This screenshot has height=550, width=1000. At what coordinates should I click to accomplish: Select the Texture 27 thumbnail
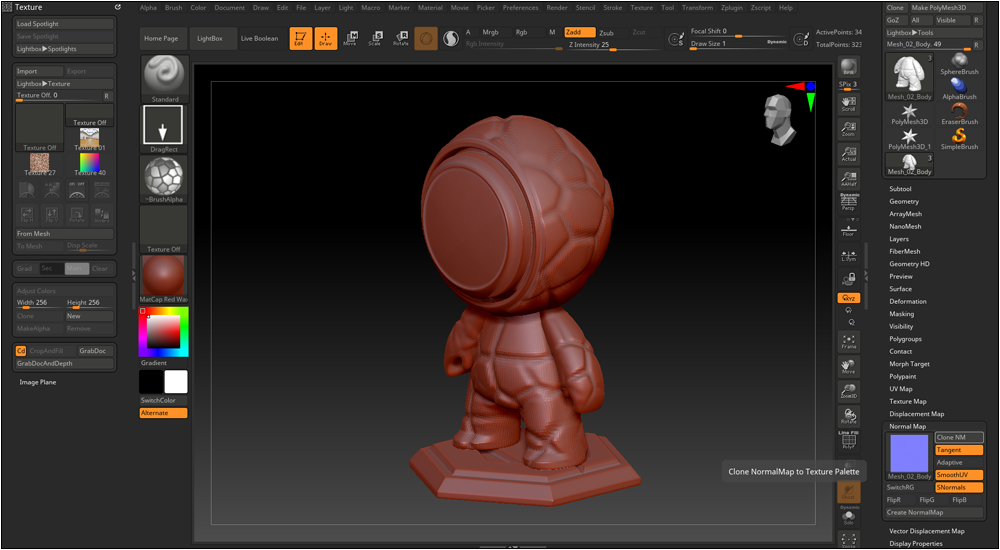coord(40,162)
